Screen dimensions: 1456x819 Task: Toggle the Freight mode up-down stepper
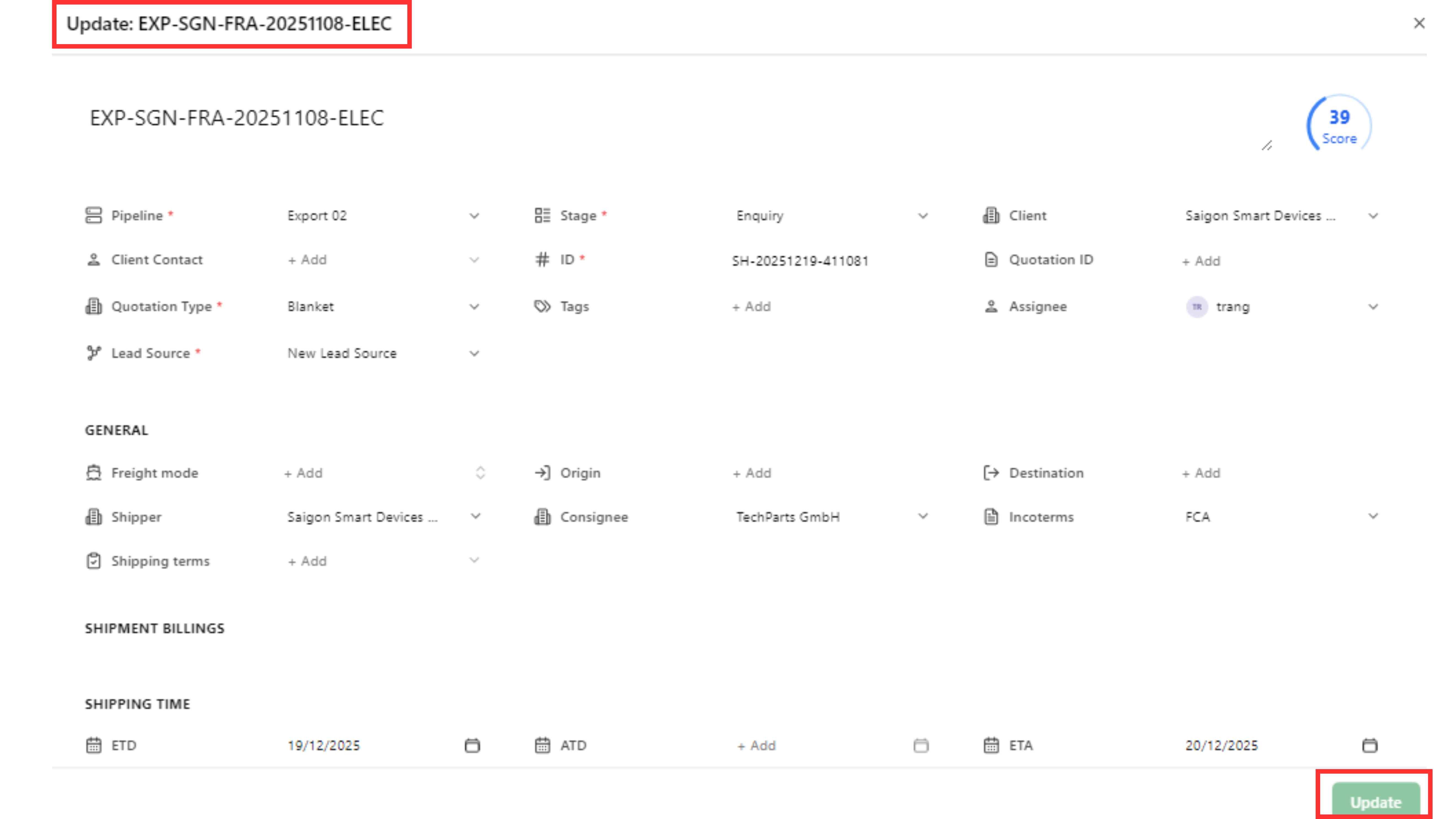coord(480,473)
